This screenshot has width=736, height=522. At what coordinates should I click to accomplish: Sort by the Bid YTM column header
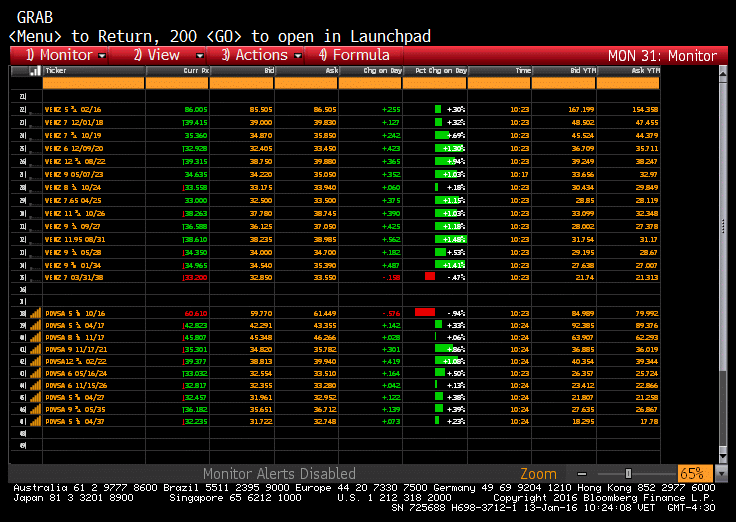click(x=564, y=71)
